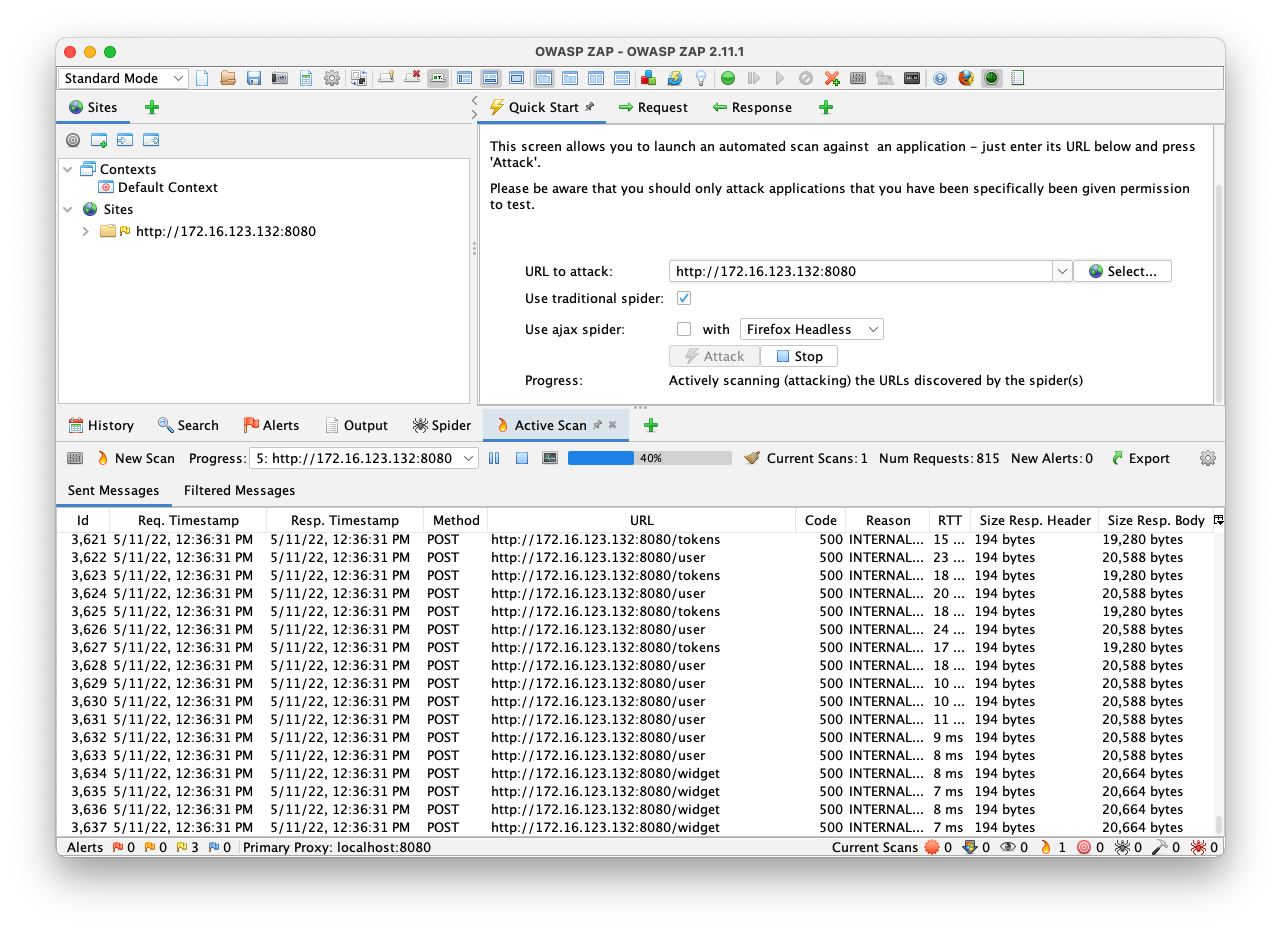Click the import context icon
This screenshot has height=931, width=1281.
tap(125, 140)
